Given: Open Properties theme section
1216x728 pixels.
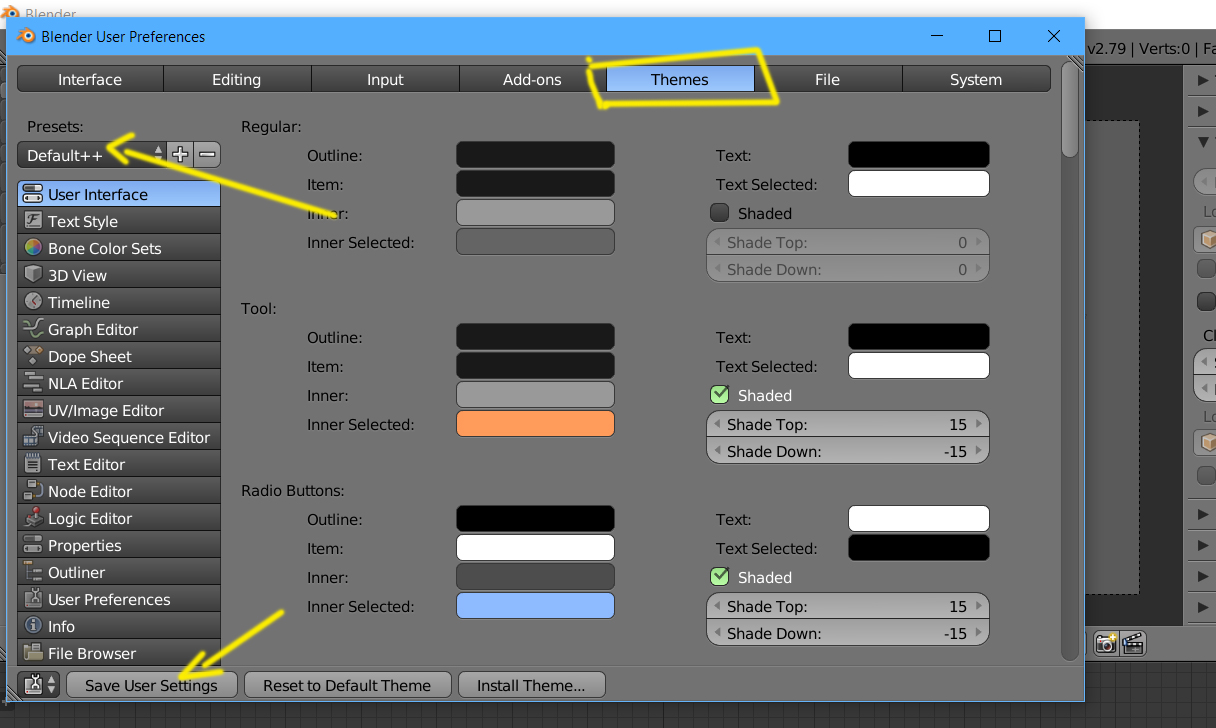Looking at the screenshot, I should 119,545.
